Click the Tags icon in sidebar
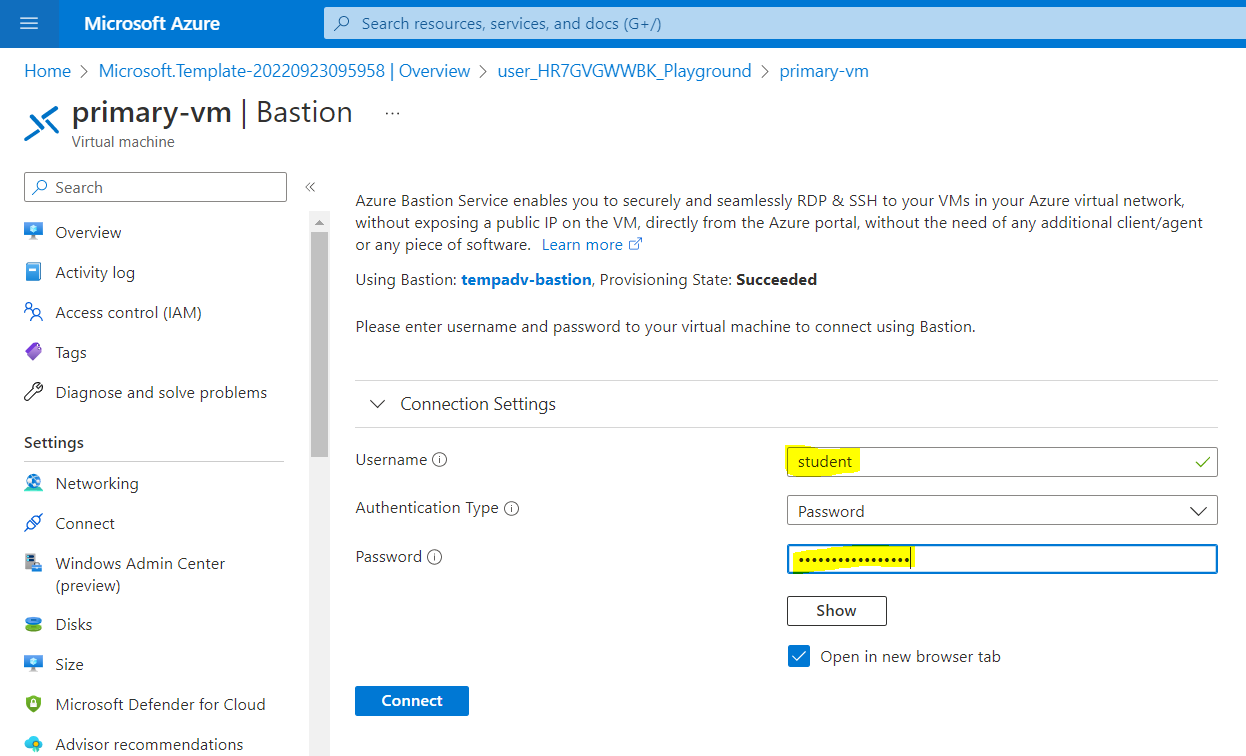1246x756 pixels. pyautogui.click(x=34, y=353)
